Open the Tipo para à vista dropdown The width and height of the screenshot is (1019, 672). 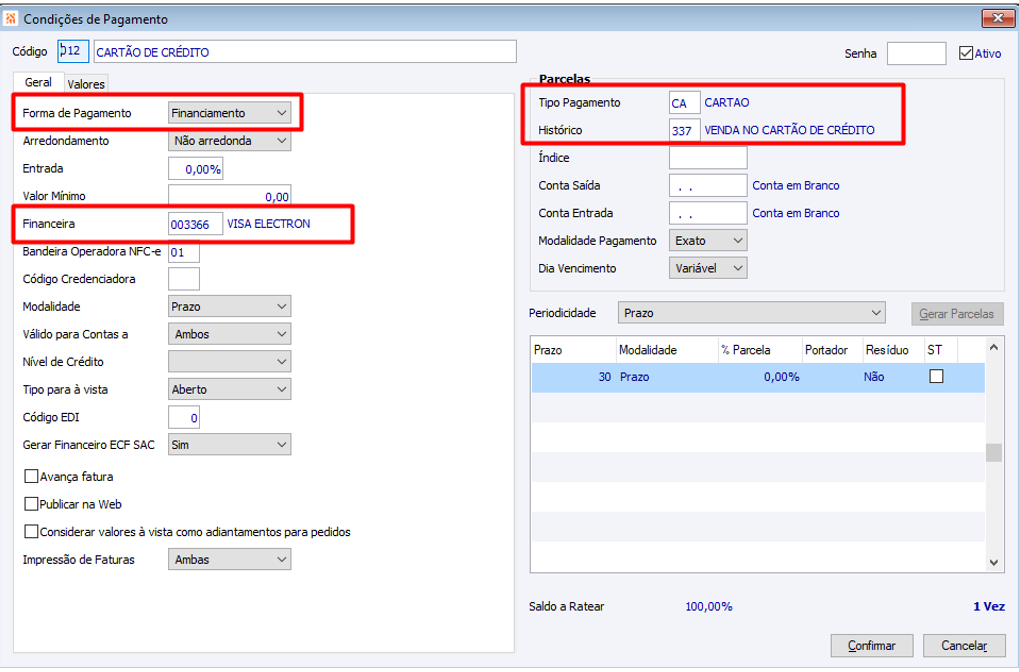(x=229, y=389)
